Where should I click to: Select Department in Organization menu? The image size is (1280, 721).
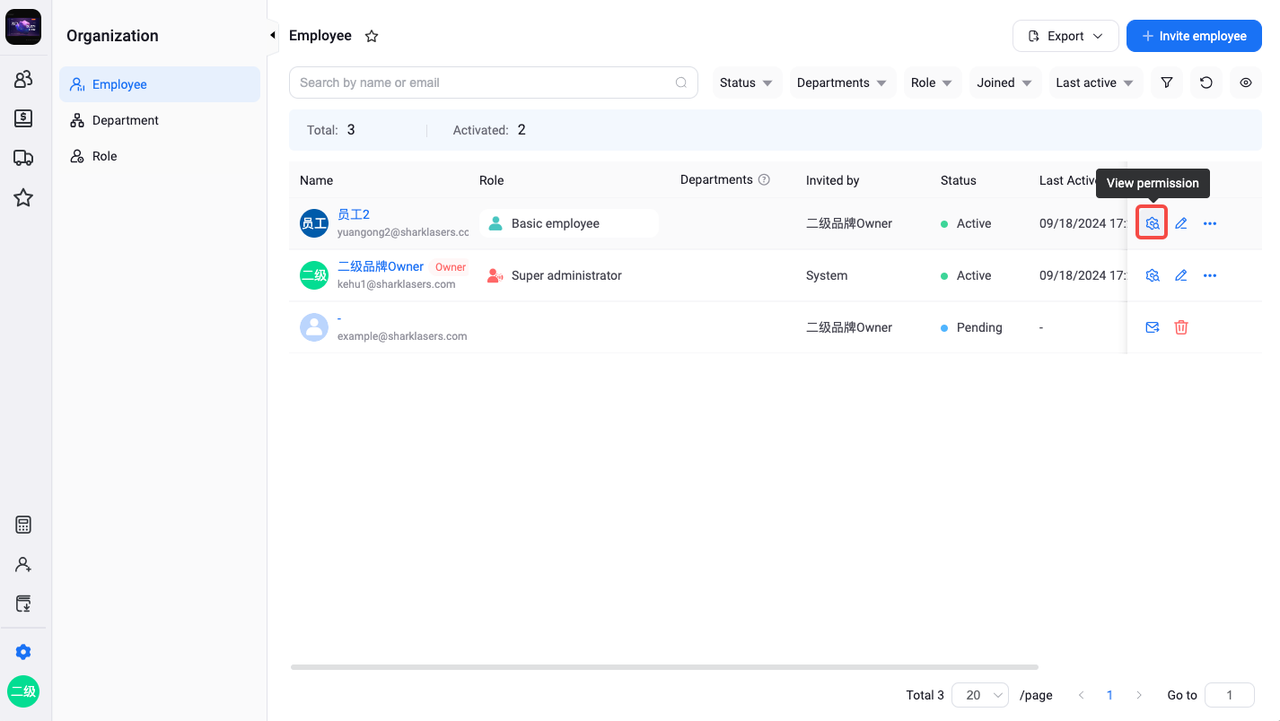tap(159, 120)
